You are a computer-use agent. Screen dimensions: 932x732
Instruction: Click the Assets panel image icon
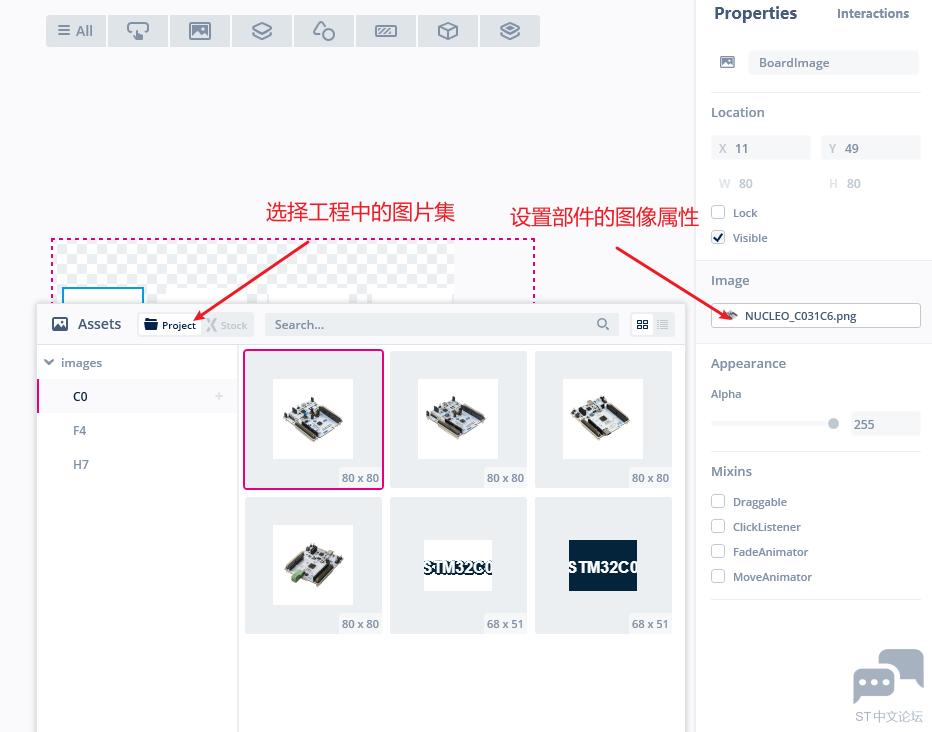click(x=59, y=323)
